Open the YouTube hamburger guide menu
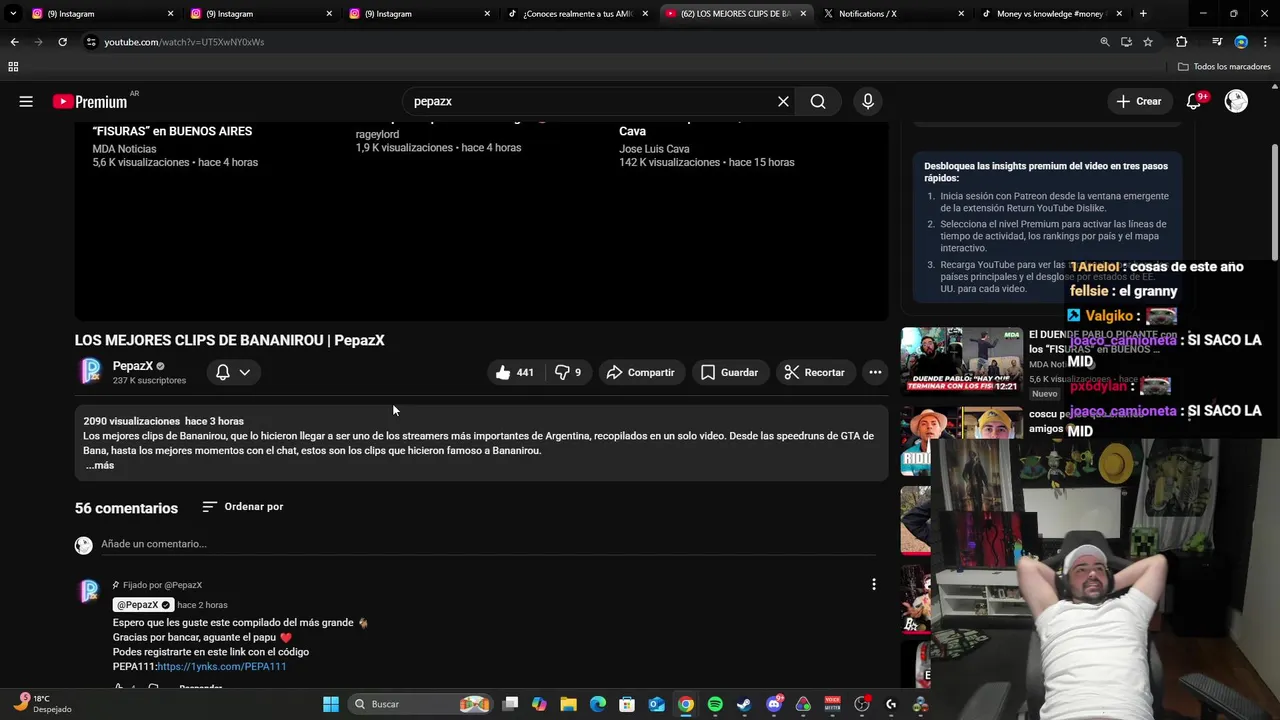 point(26,101)
